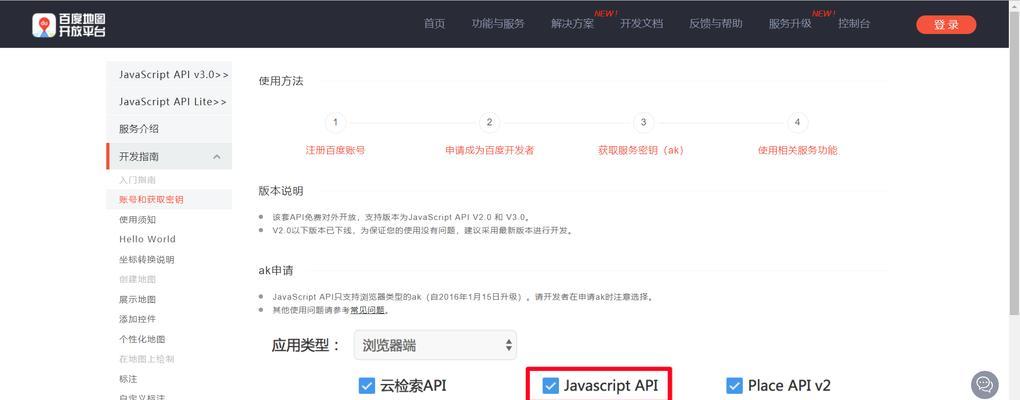Follow the 使用相关服务功能 link
The width and height of the screenshot is (1020, 400).
(x=798, y=150)
